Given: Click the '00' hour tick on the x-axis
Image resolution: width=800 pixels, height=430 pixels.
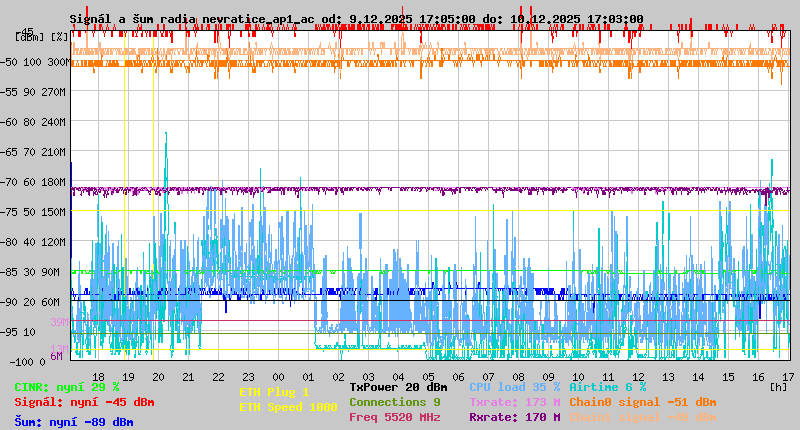Looking at the screenshot, I should coord(279,377).
